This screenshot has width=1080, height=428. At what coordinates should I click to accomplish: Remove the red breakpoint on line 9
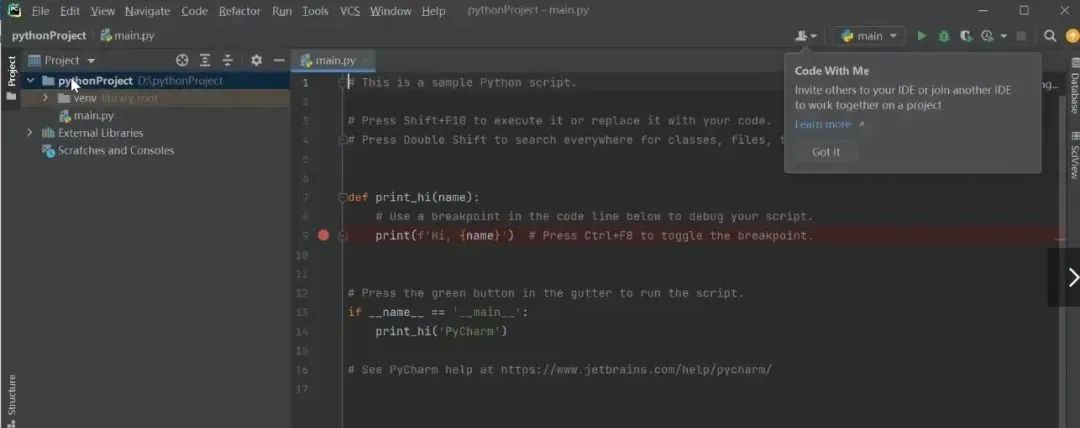[323, 235]
